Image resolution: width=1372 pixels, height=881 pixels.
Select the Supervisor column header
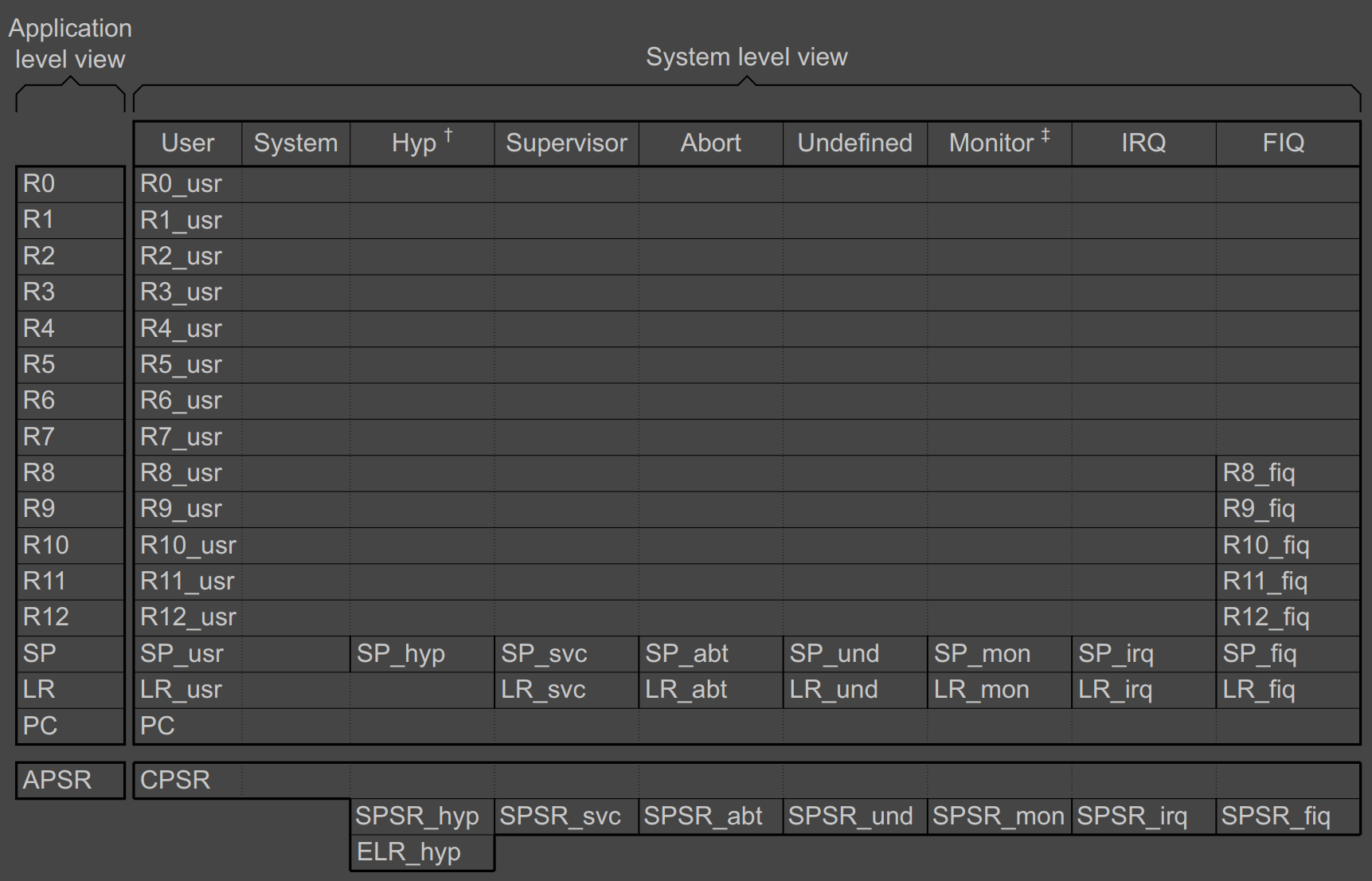pyautogui.click(x=566, y=143)
